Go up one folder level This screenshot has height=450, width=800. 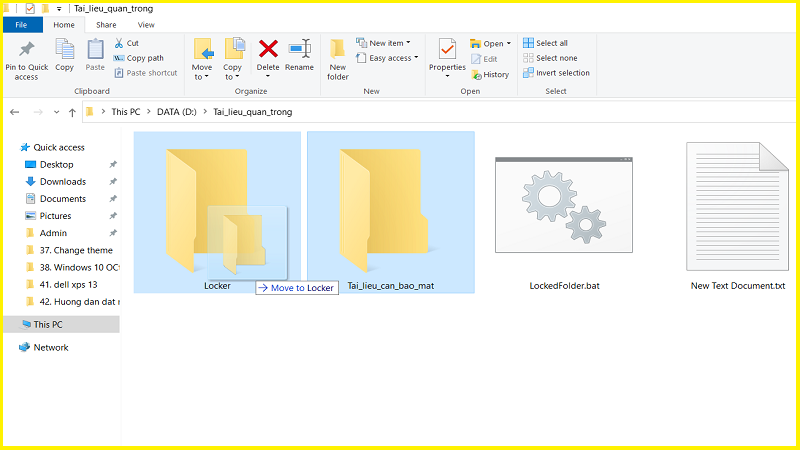(72, 112)
